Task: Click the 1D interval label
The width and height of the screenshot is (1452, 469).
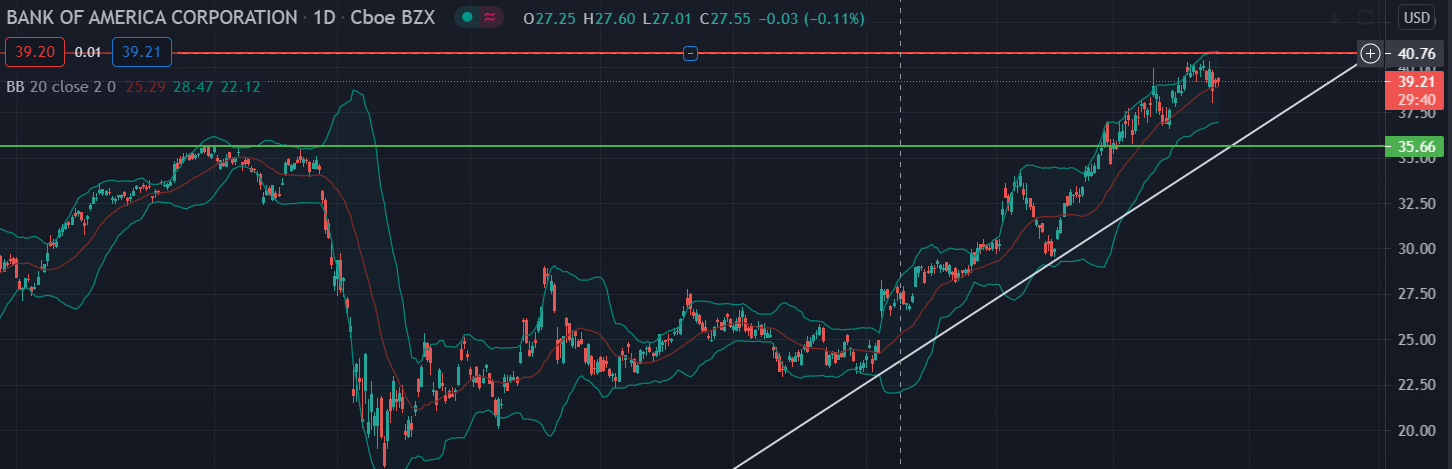Action: [325, 18]
